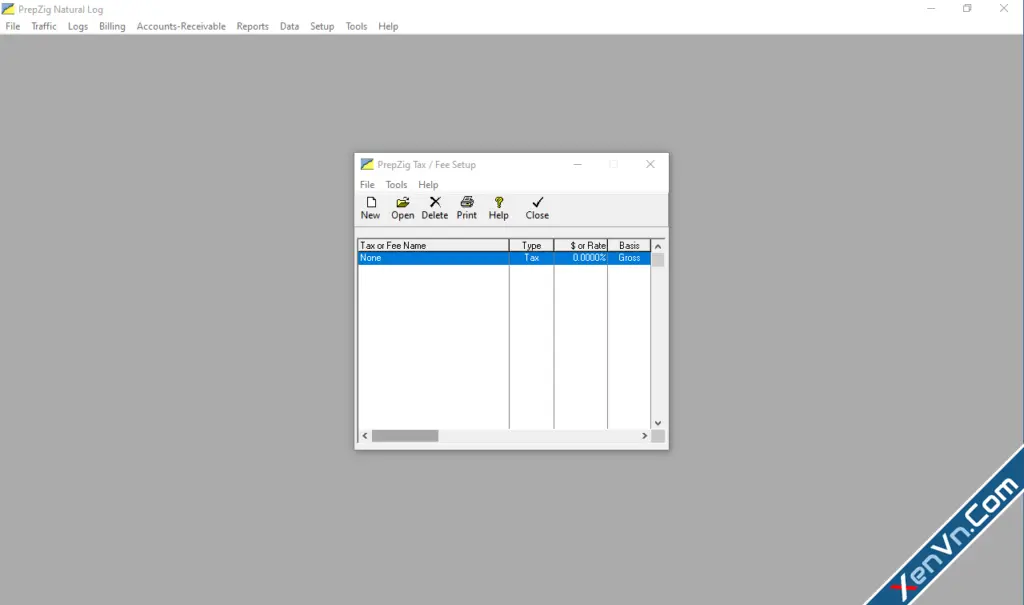This screenshot has height=605, width=1024.
Task: Open Help from the Tax/Fee toolbar
Action: 498,208
